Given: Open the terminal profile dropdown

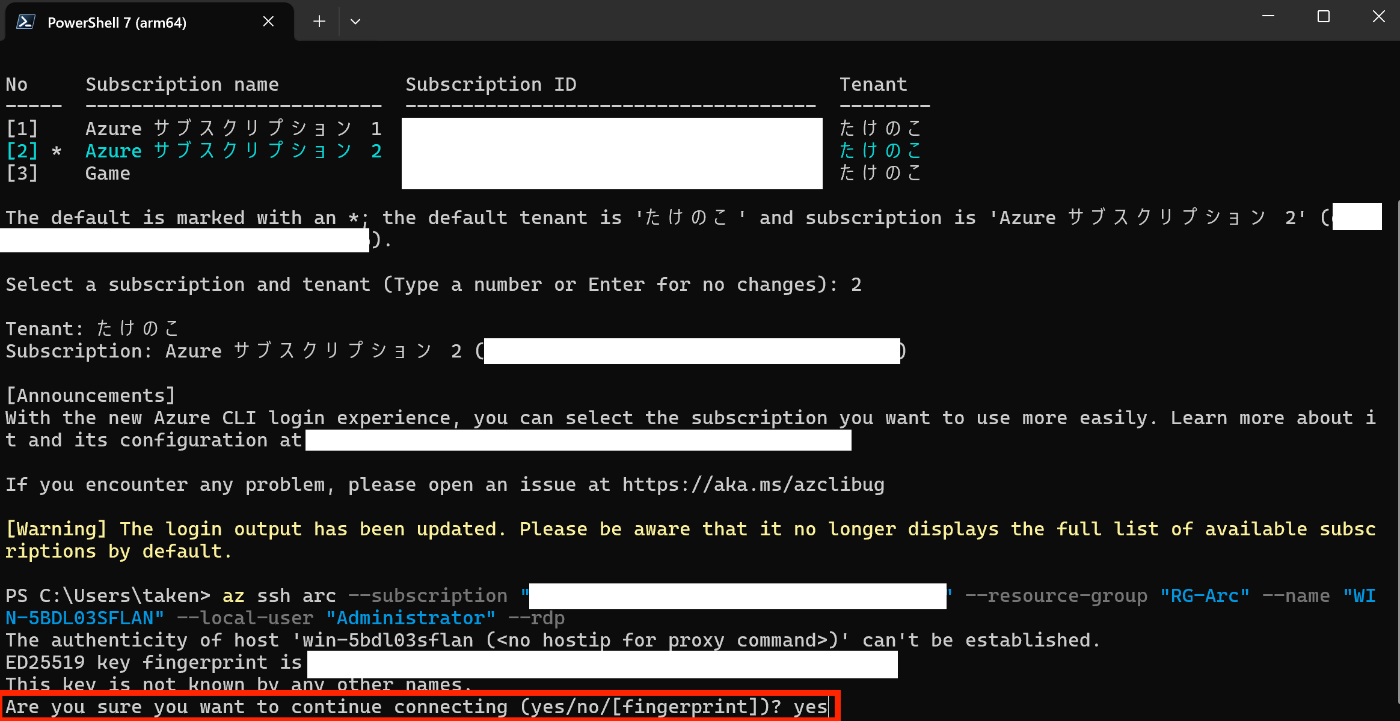Looking at the screenshot, I should (x=355, y=21).
